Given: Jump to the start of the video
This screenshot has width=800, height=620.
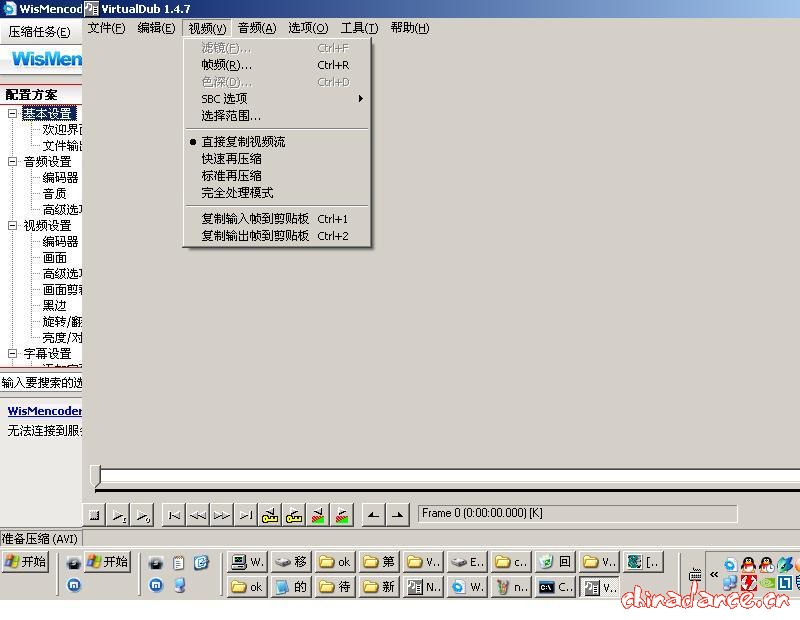Looking at the screenshot, I should (x=174, y=515).
